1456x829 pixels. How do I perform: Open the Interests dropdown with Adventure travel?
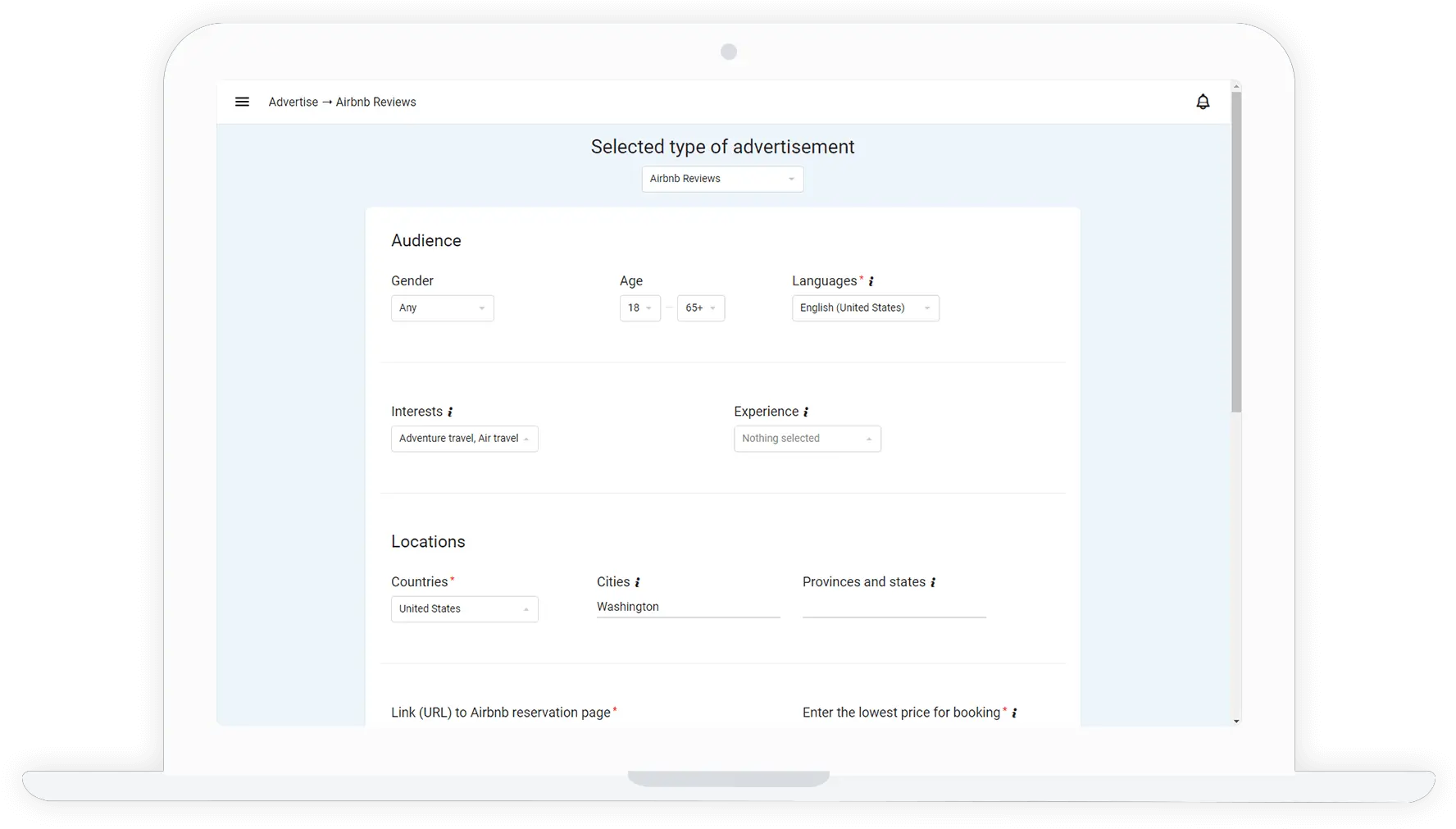coord(464,439)
